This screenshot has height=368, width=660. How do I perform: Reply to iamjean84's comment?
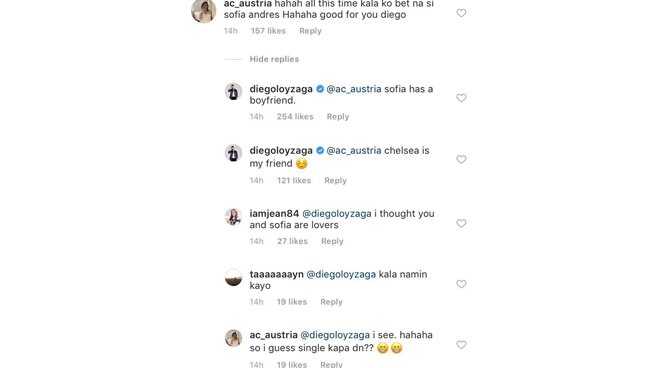tap(332, 241)
